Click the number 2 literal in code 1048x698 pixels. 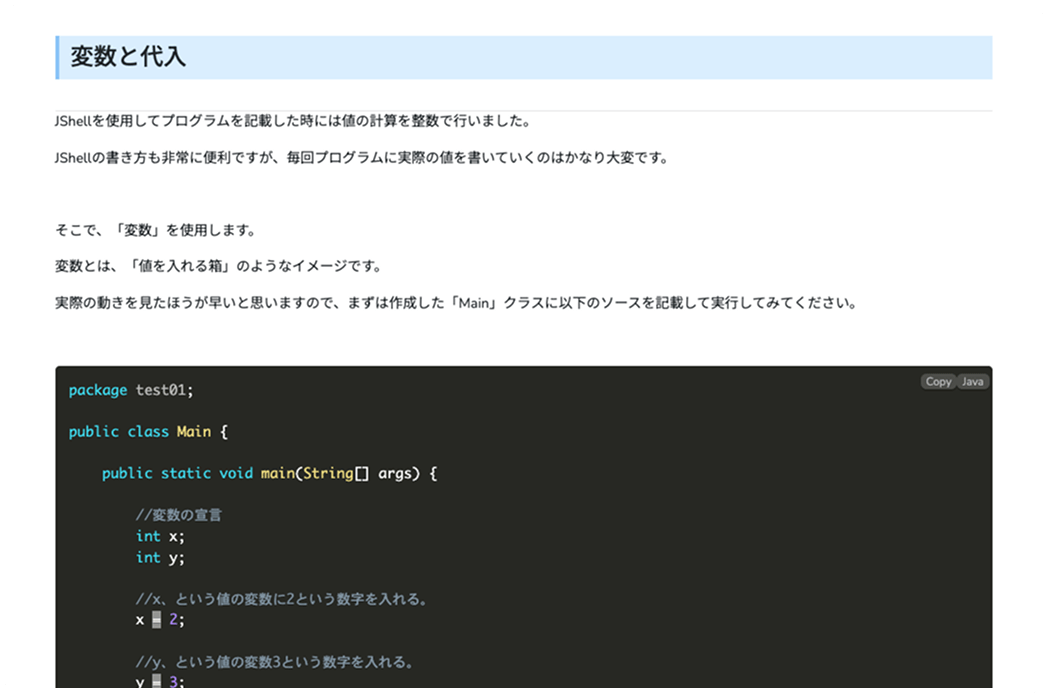pyautogui.click(x=173, y=620)
